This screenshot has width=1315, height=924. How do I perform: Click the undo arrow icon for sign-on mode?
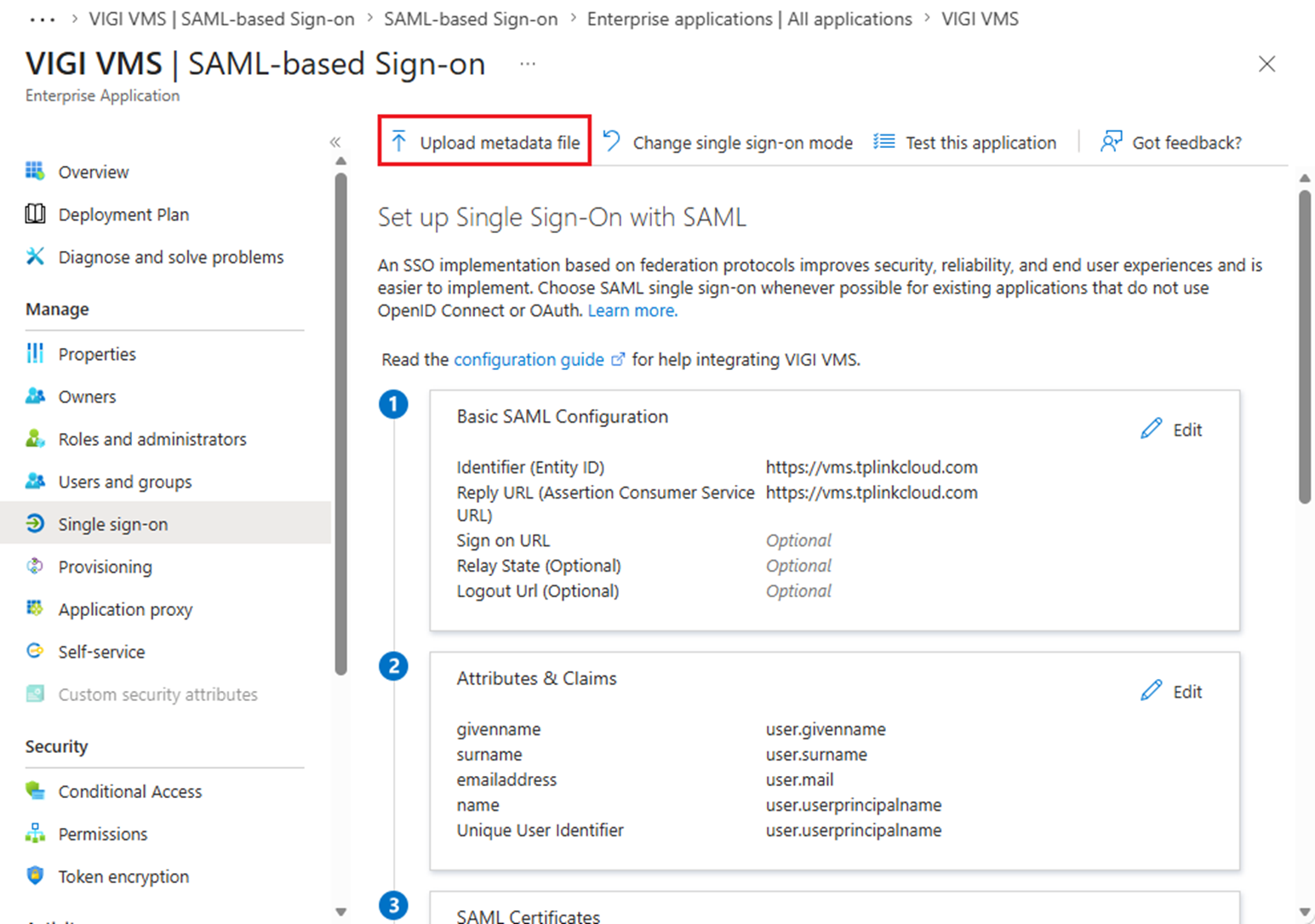(612, 141)
